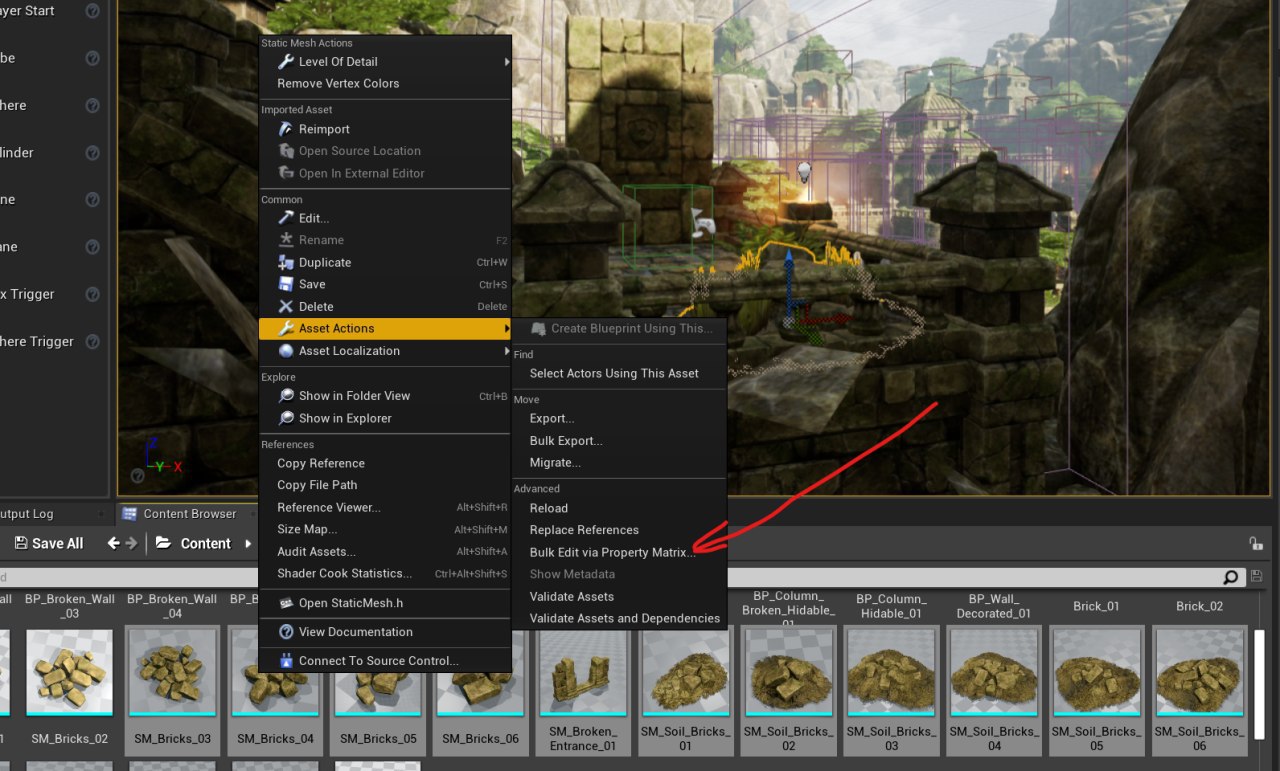This screenshot has width=1280, height=771.
Task: Choose Size Map... entry
Action: (x=385, y=529)
